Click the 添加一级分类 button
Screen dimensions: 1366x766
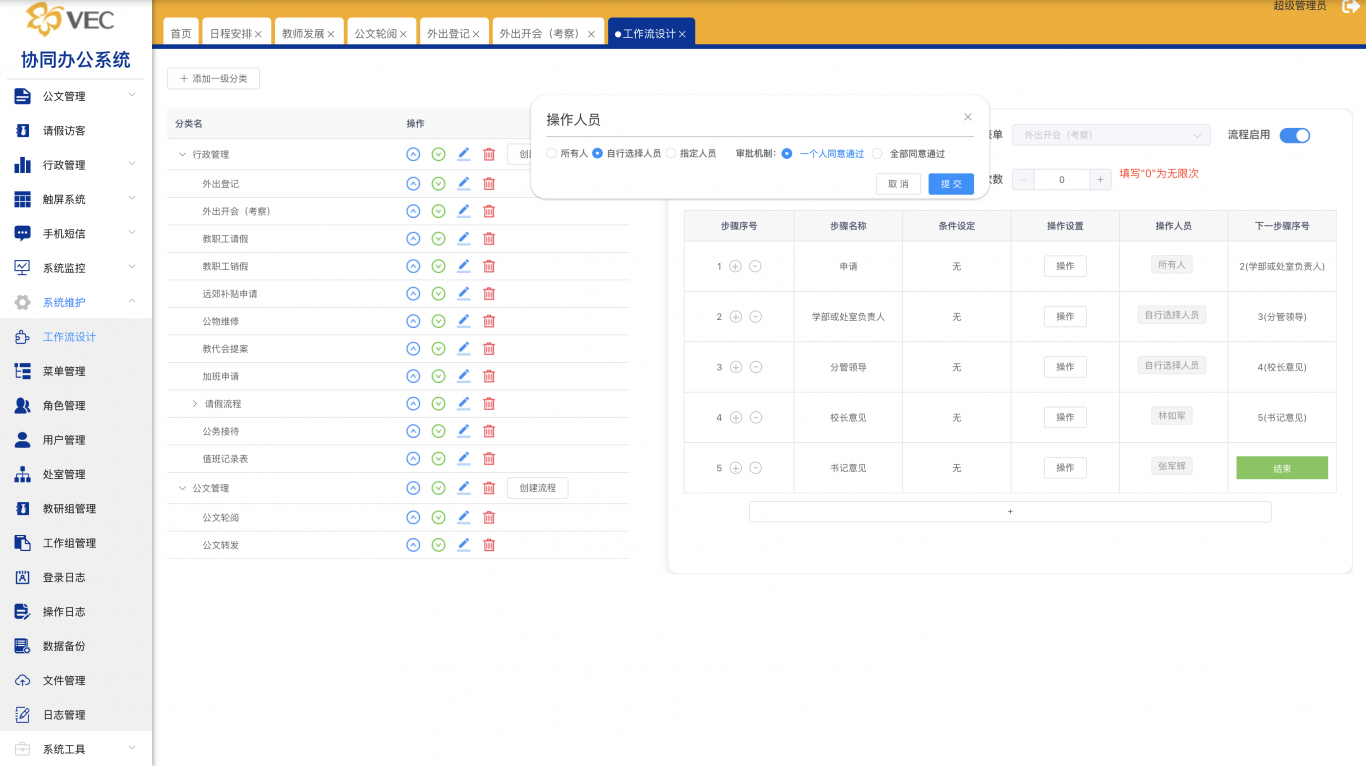click(214, 78)
